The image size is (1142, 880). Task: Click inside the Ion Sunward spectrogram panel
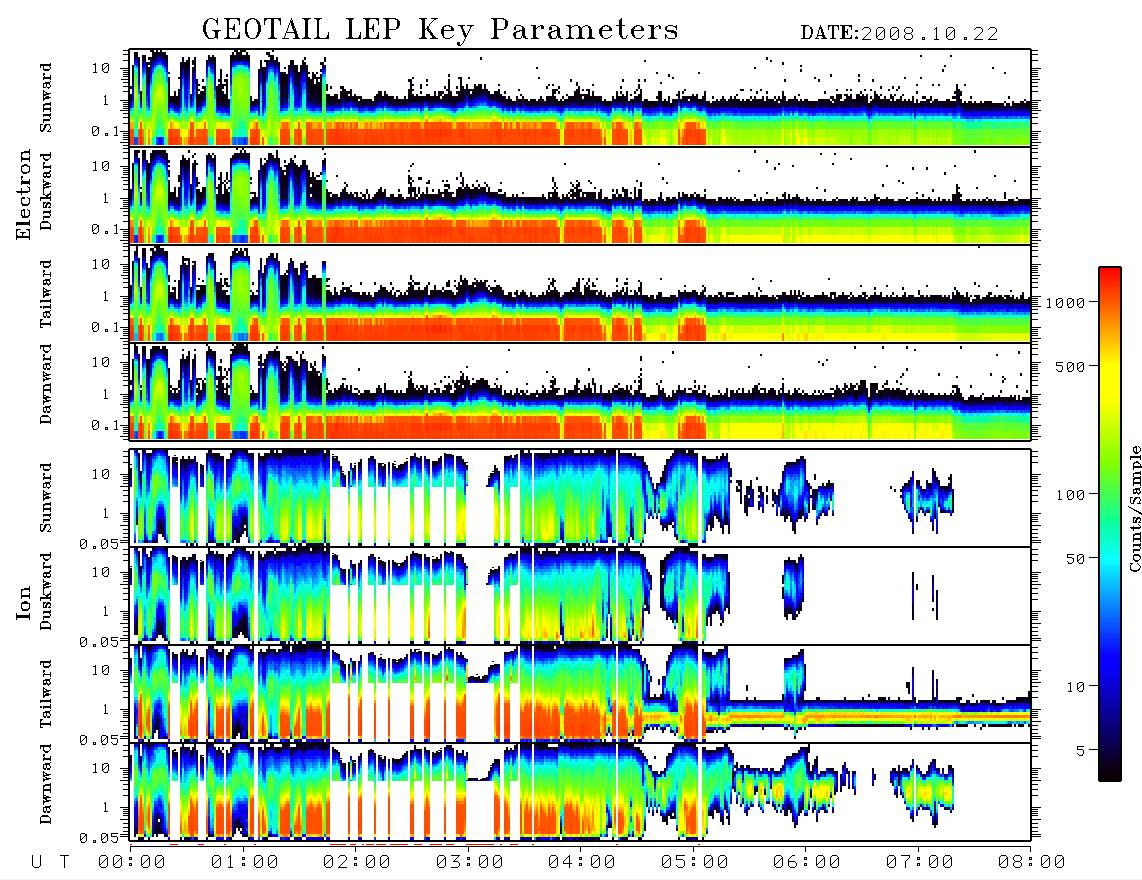tap(580, 497)
